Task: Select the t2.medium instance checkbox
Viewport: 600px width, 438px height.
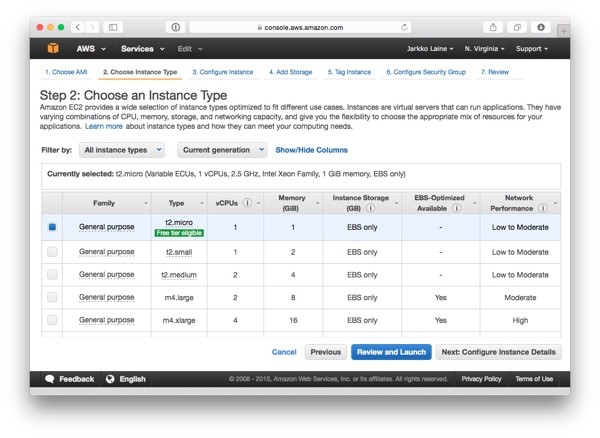Action: (52, 274)
